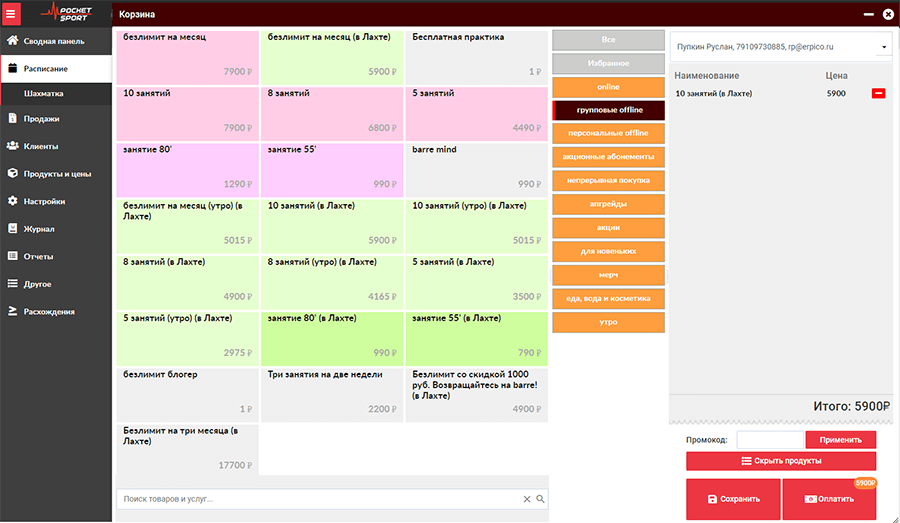Open Продукты и цены section
The width and height of the screenshot is (900, 523).
pyautogui.click(x=56, y=174)
